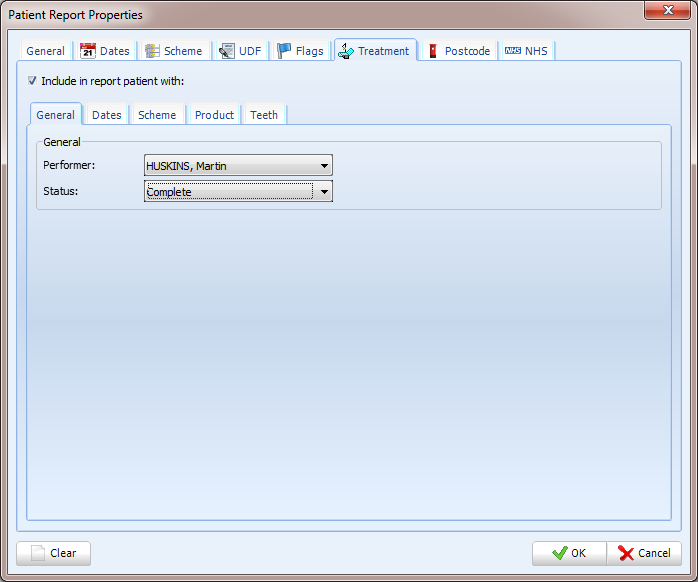The width and height of the screenshot is (698, 582).
Task: Open the Product sub-tab
Action: click(x=214, y=115)
